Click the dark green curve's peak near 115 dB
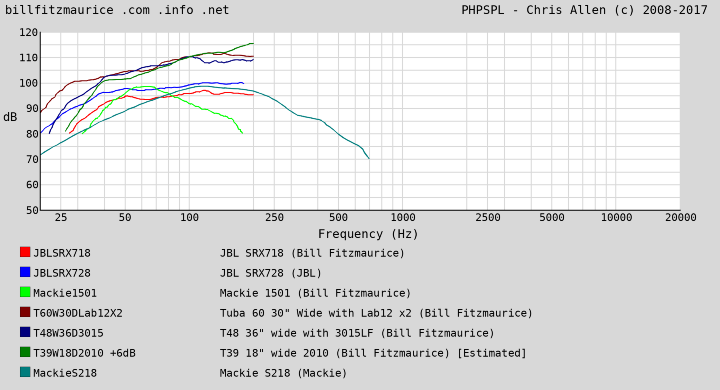This screenshot has height=390, width=720. coord(252,44)
